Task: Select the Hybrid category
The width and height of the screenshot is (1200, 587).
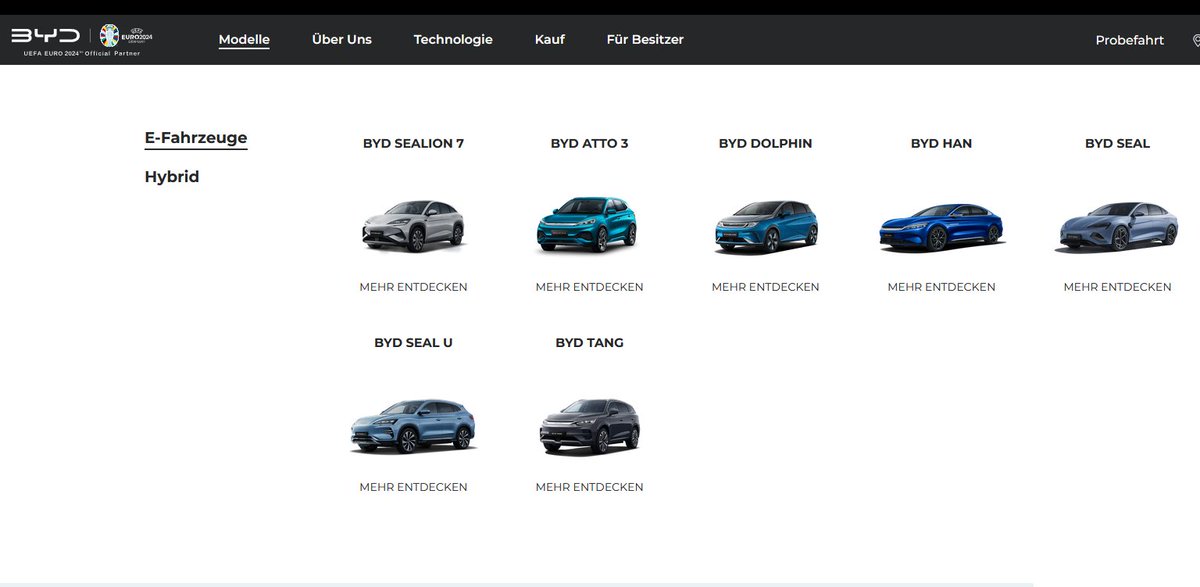Action: 172,177
